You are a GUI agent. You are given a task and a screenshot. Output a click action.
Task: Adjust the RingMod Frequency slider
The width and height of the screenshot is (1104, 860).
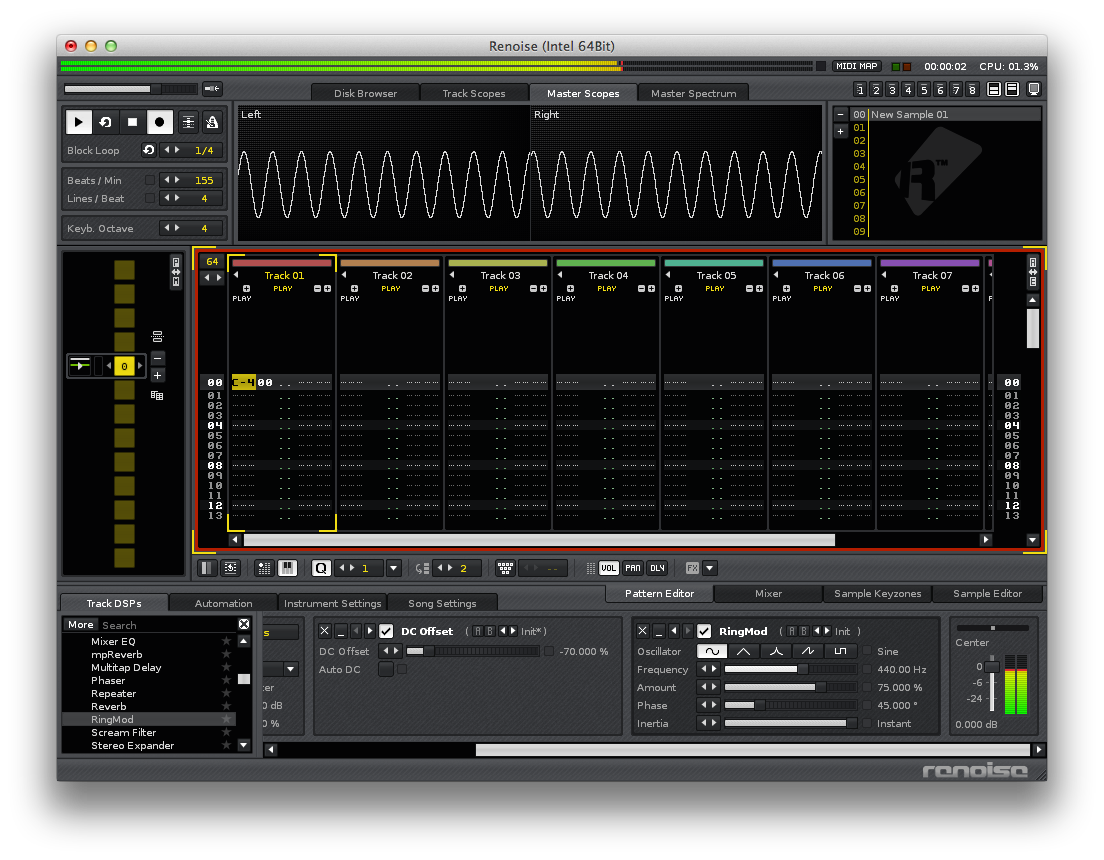click(x=790, y=669)
